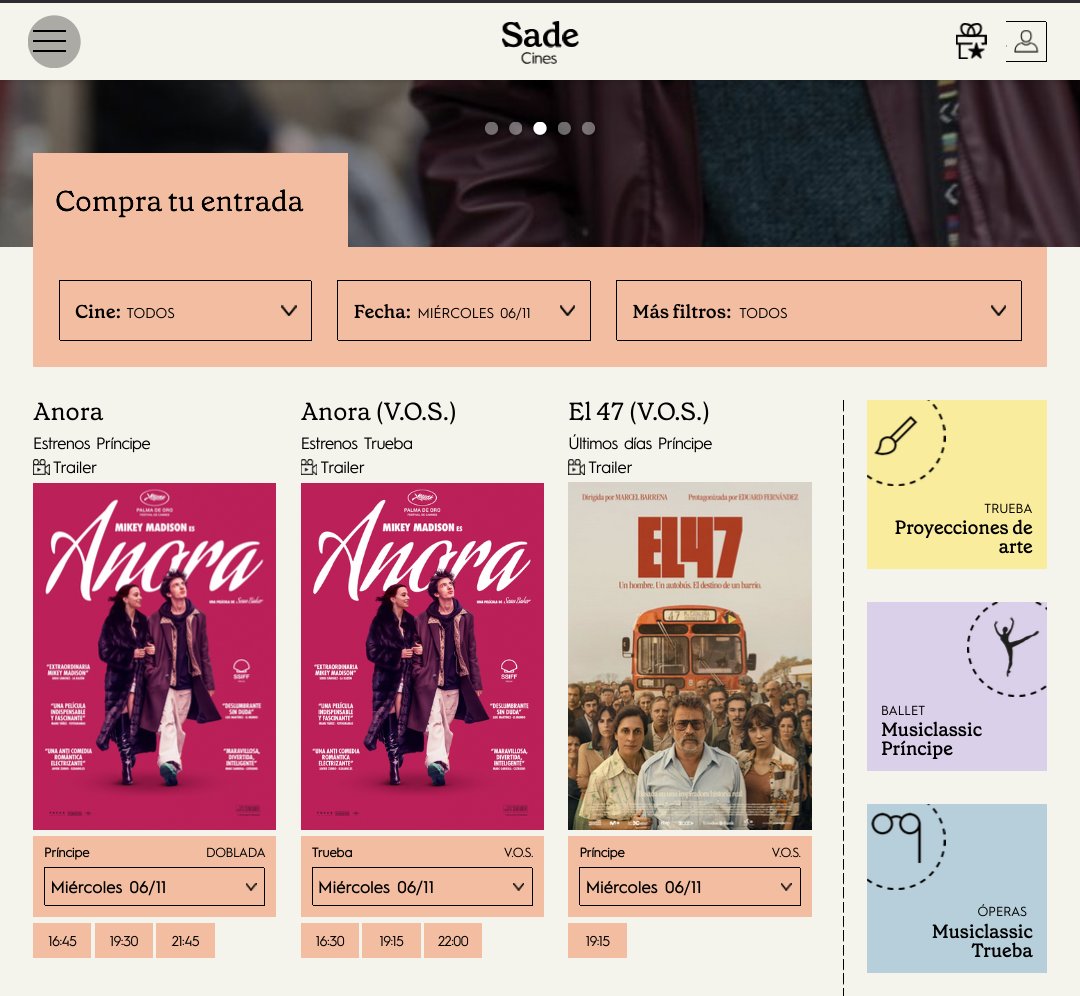1080x996 pixels.
Task: Open the Cine: TODOS dropdown
Action: click(x=185, y=311)
